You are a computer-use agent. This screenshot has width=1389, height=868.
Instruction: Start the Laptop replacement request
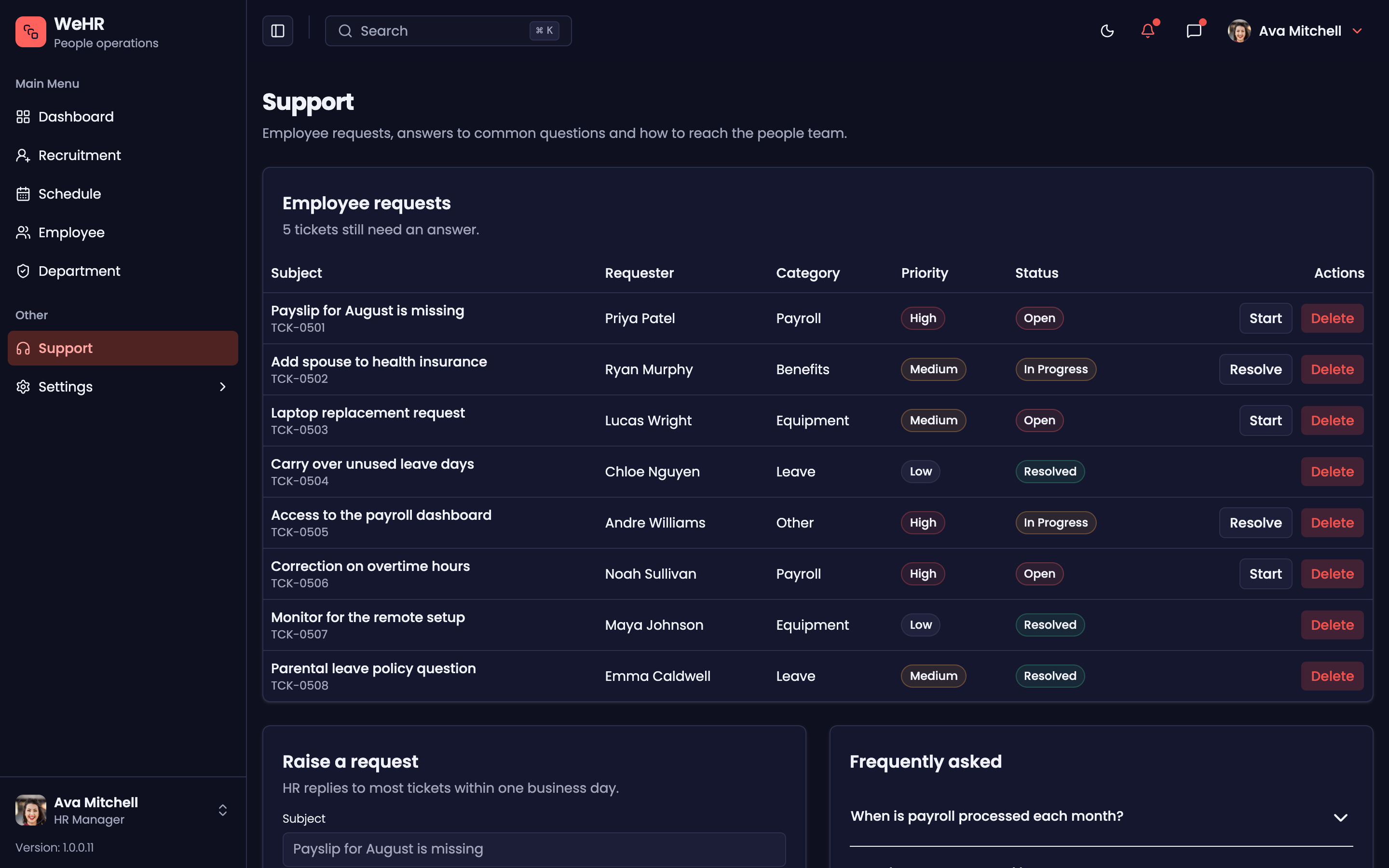tap(1266, 421)
